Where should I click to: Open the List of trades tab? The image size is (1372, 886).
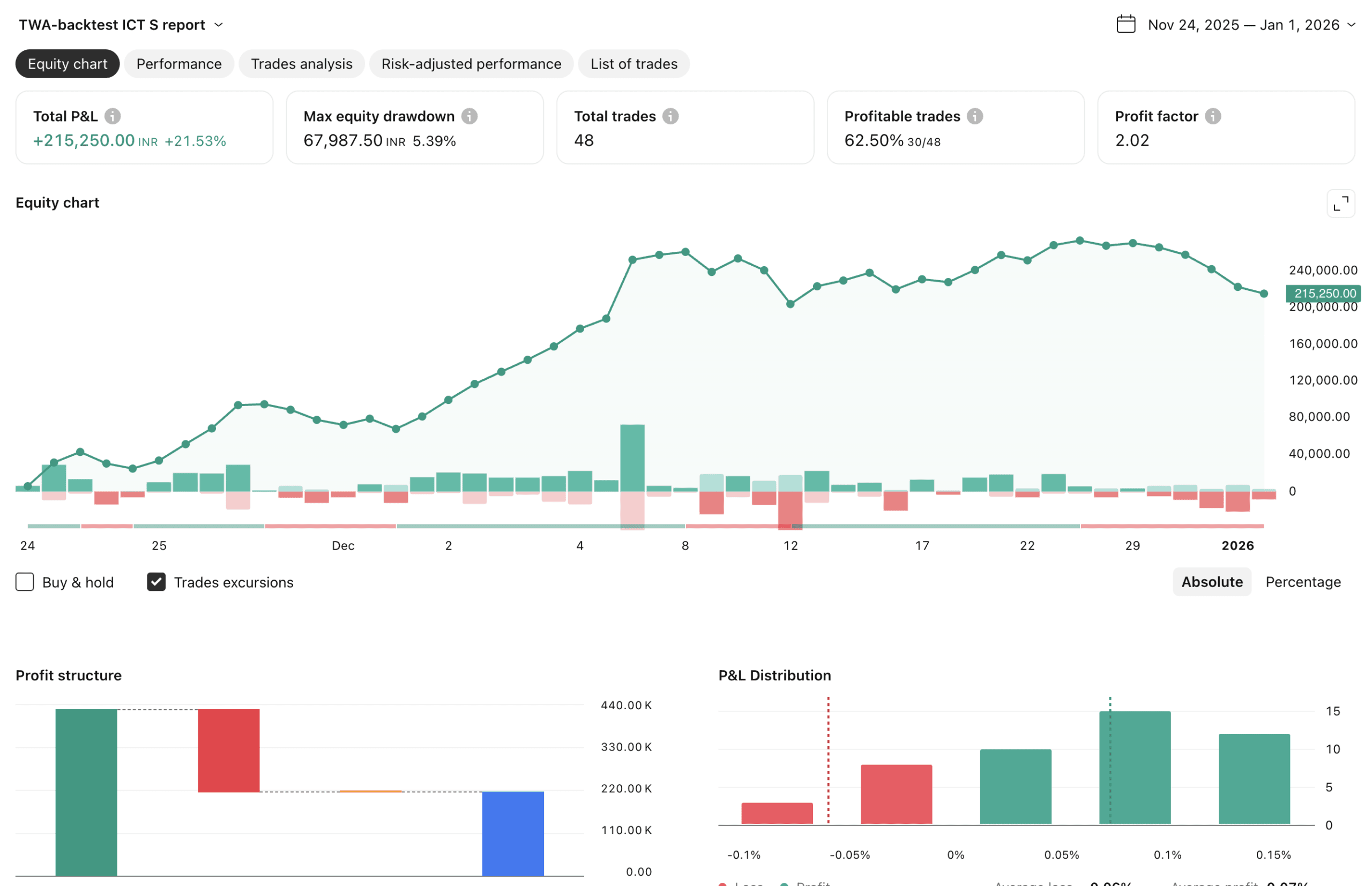click(x=633, y=64)
